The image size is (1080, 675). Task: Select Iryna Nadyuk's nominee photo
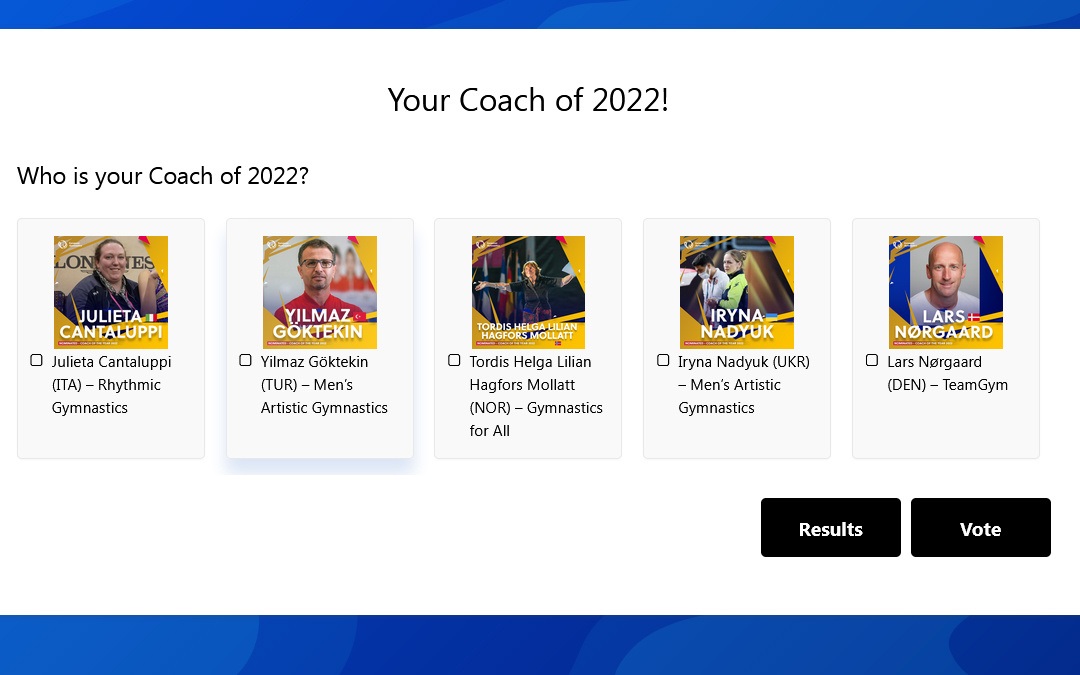[x=737, y=292]
